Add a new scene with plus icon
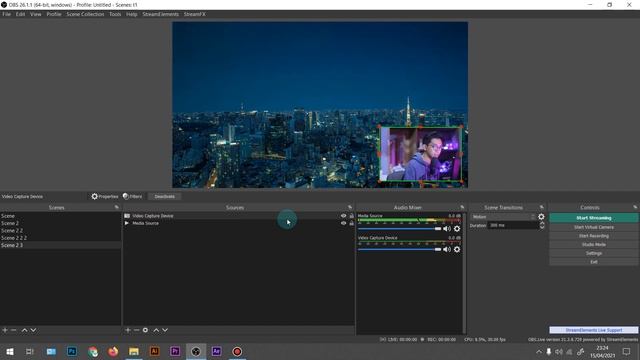This screenshot has width=640, height=360. (5, 330)
